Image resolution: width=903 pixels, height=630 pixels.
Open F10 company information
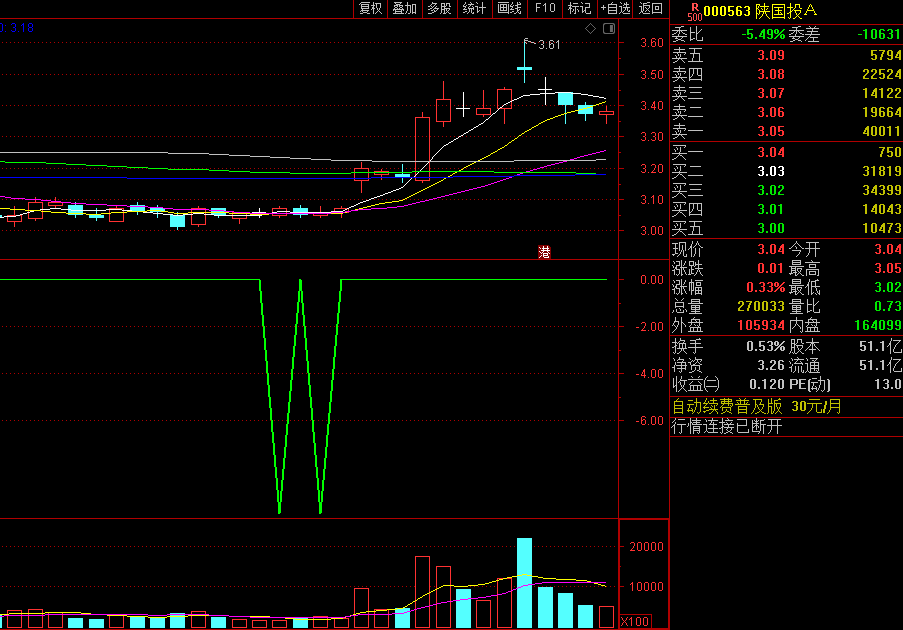click(545, 8)
